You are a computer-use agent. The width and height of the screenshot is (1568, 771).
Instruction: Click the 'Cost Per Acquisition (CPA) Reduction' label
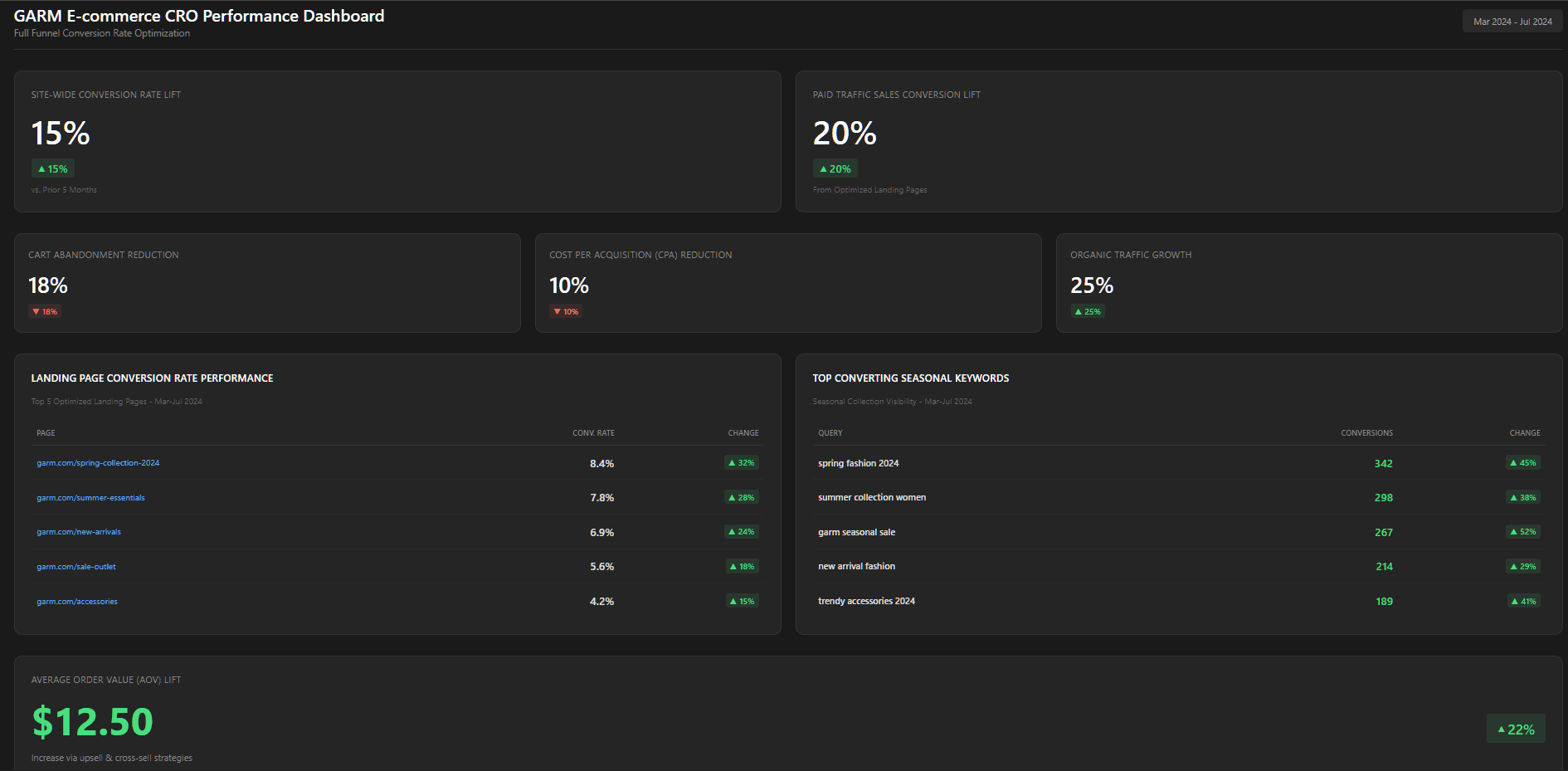640,255
